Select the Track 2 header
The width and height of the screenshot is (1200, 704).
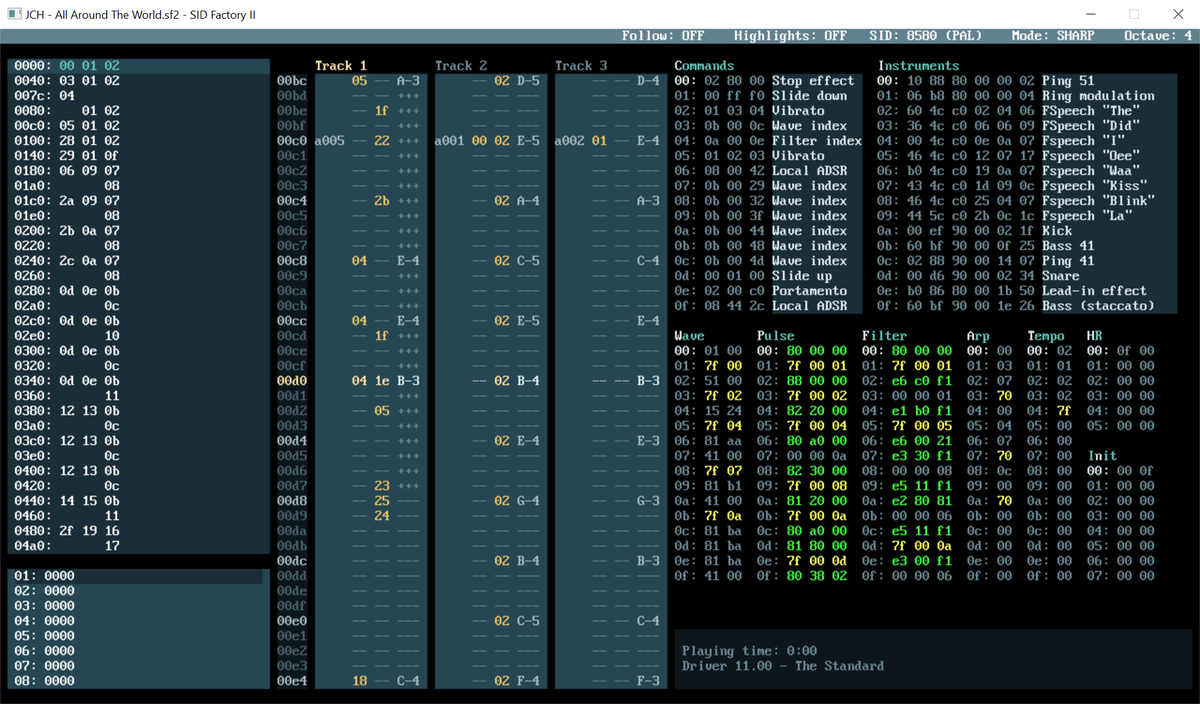coord(461,66)
